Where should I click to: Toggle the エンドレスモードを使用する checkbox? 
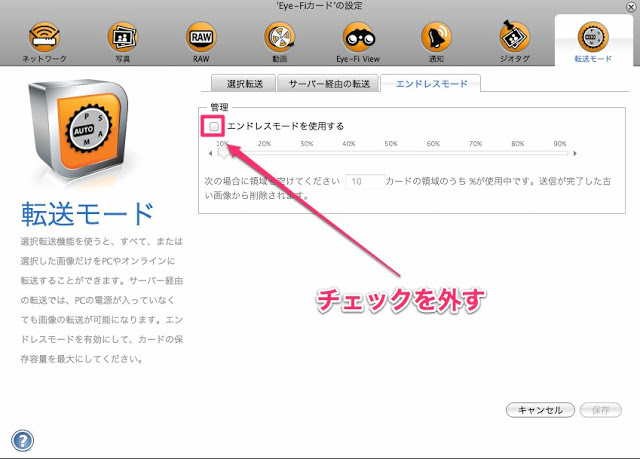pyautogui.click(x=214, y=126)
